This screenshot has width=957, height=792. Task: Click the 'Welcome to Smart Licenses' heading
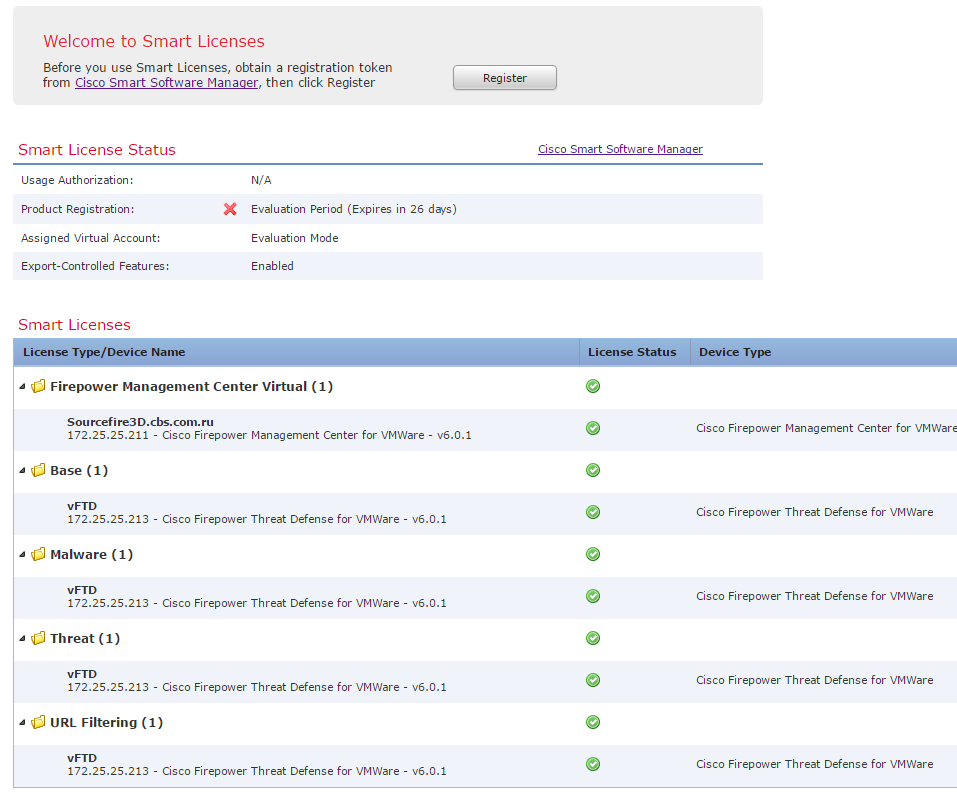[154, 41]
